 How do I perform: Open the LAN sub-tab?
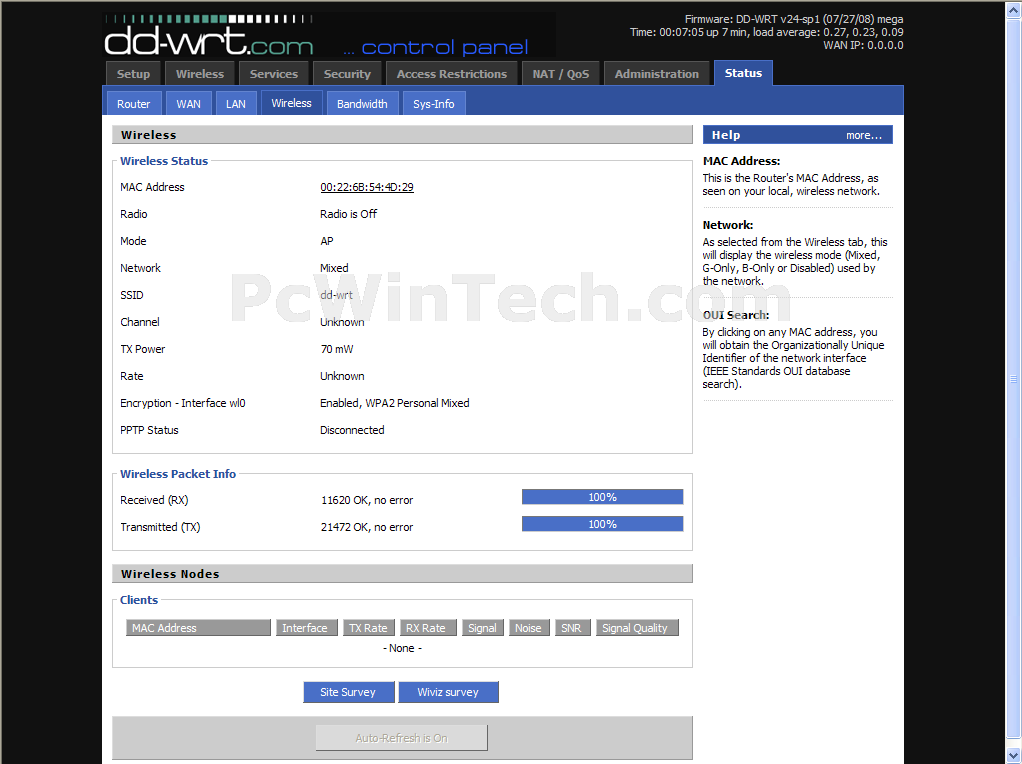pos(236,104)
